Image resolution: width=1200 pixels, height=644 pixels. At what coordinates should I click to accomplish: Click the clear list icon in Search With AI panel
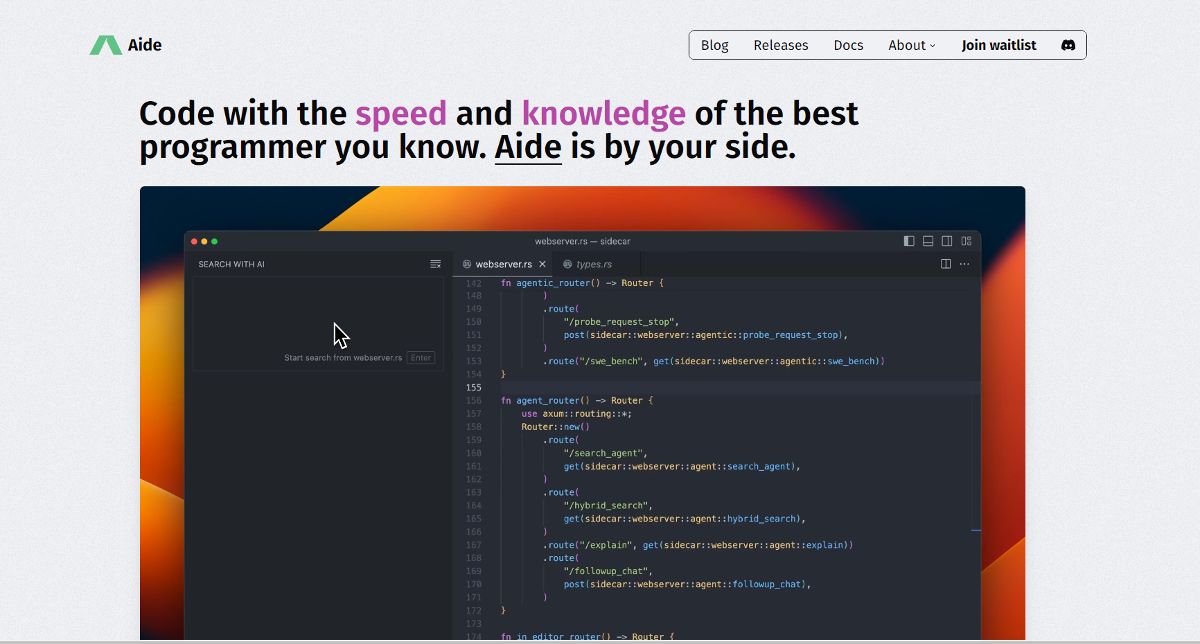(x=435, y=263)
